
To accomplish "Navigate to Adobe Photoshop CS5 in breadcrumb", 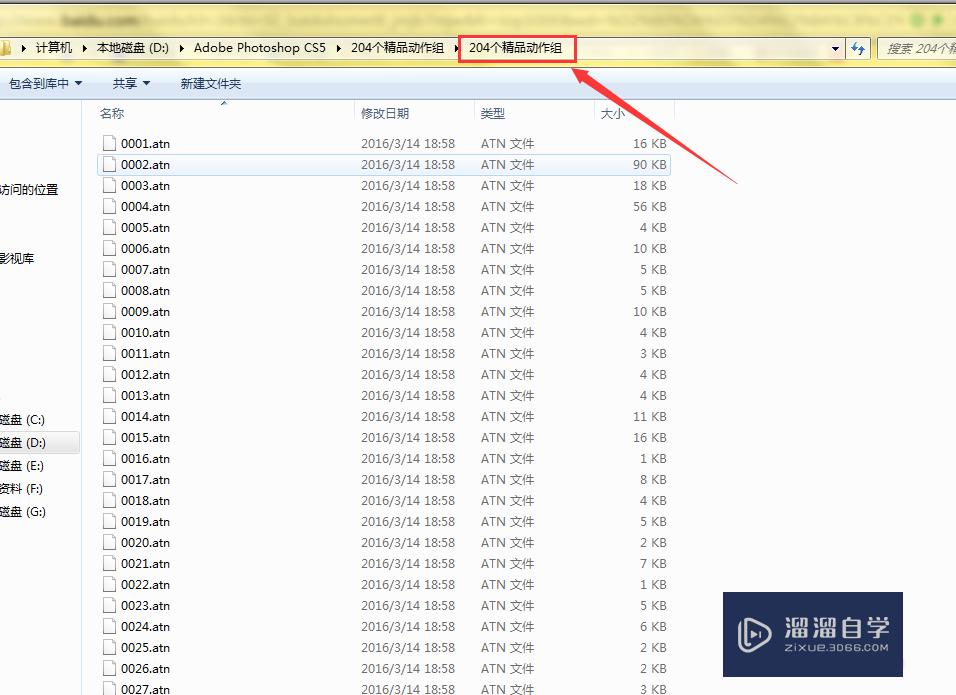I will (x=260, y=48).
